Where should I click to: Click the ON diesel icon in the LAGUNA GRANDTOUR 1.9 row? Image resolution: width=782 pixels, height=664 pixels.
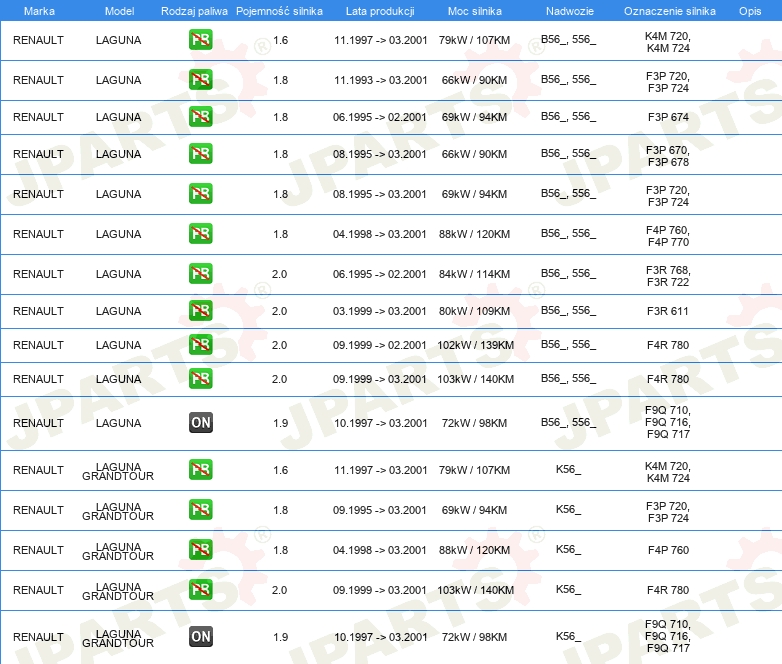pos(200,637)
